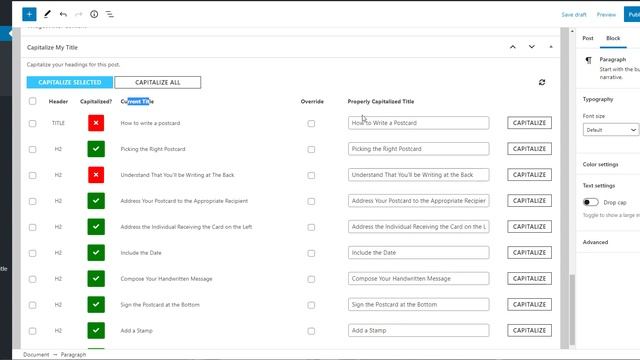Click green check for Compose Your Handwritten Message
640x360 pixels.
pos(96,278)
